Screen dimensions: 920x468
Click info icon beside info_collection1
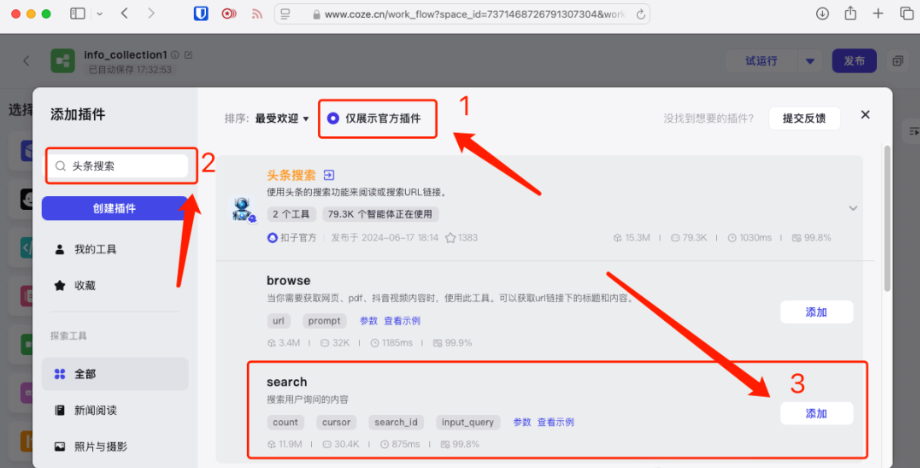click(175, 55)
